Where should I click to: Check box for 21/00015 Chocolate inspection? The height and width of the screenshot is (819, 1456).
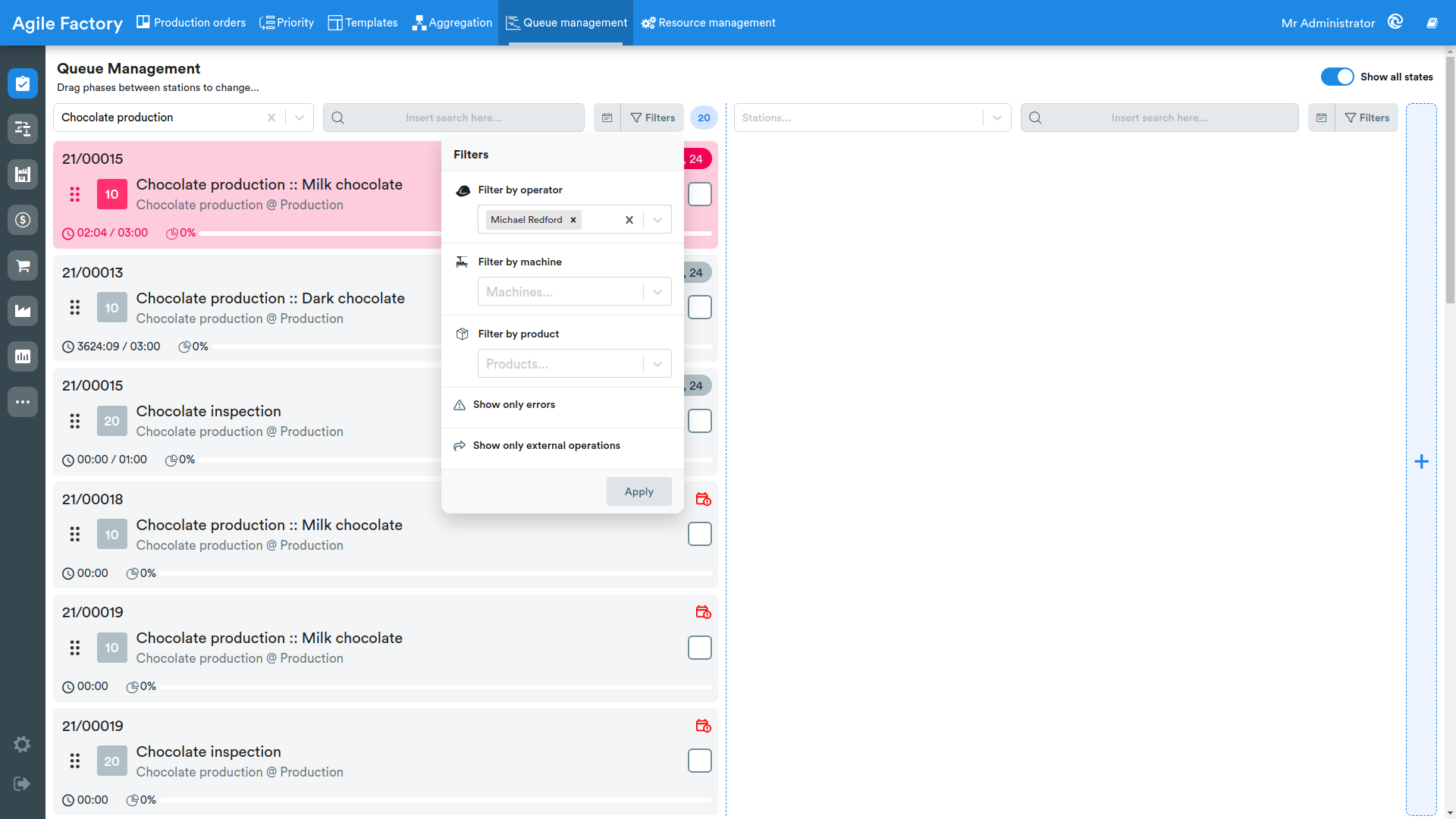tap(699, 421)
